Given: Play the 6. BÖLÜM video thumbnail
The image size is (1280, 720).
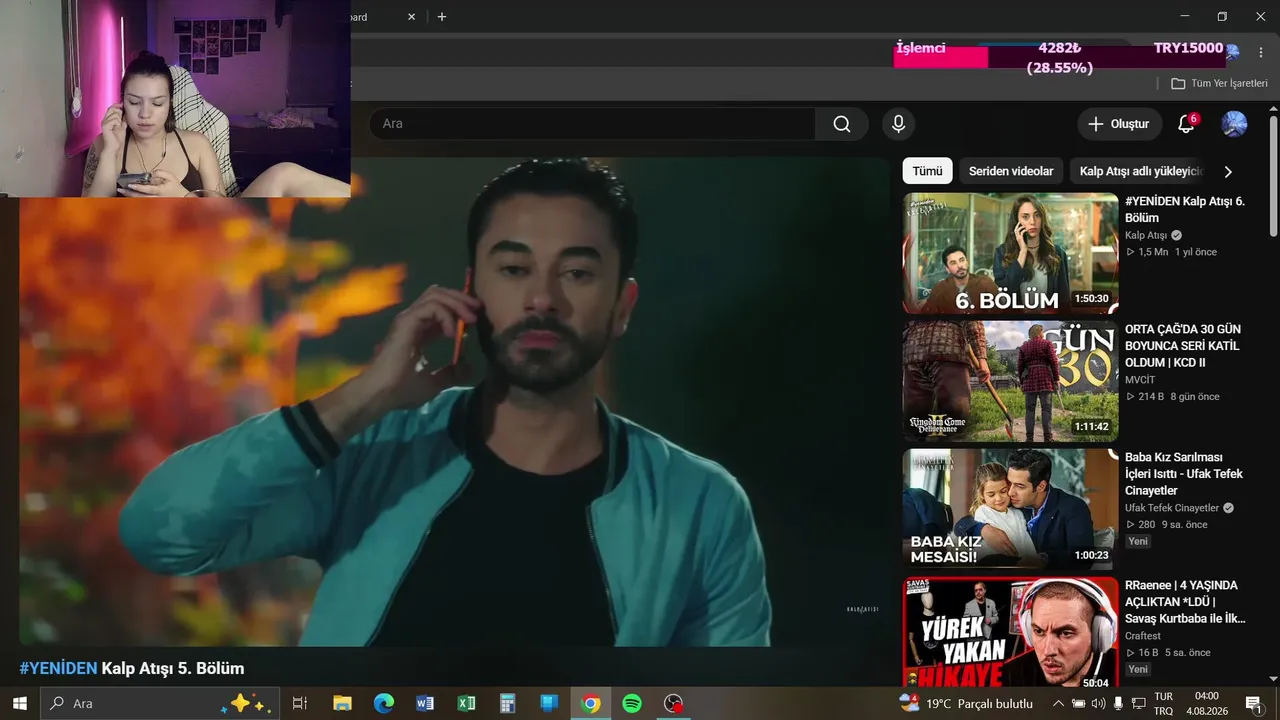Looking at the screenshot, I should point(1010,253).
